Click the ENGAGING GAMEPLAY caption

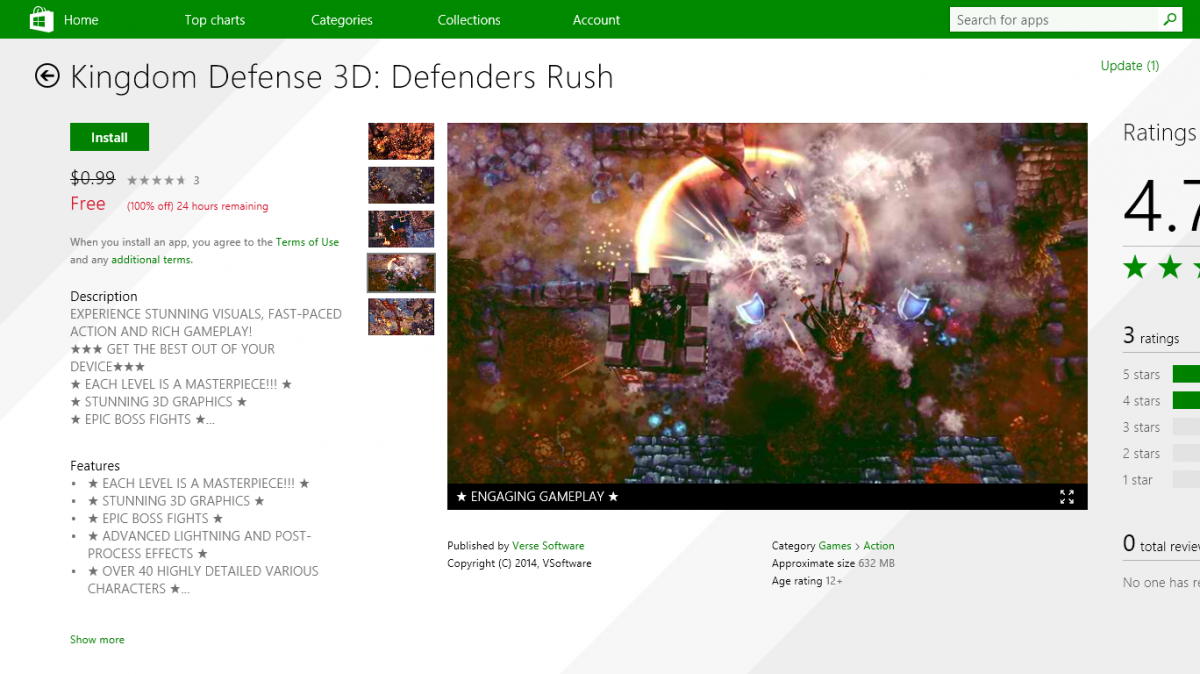point(538,497)
